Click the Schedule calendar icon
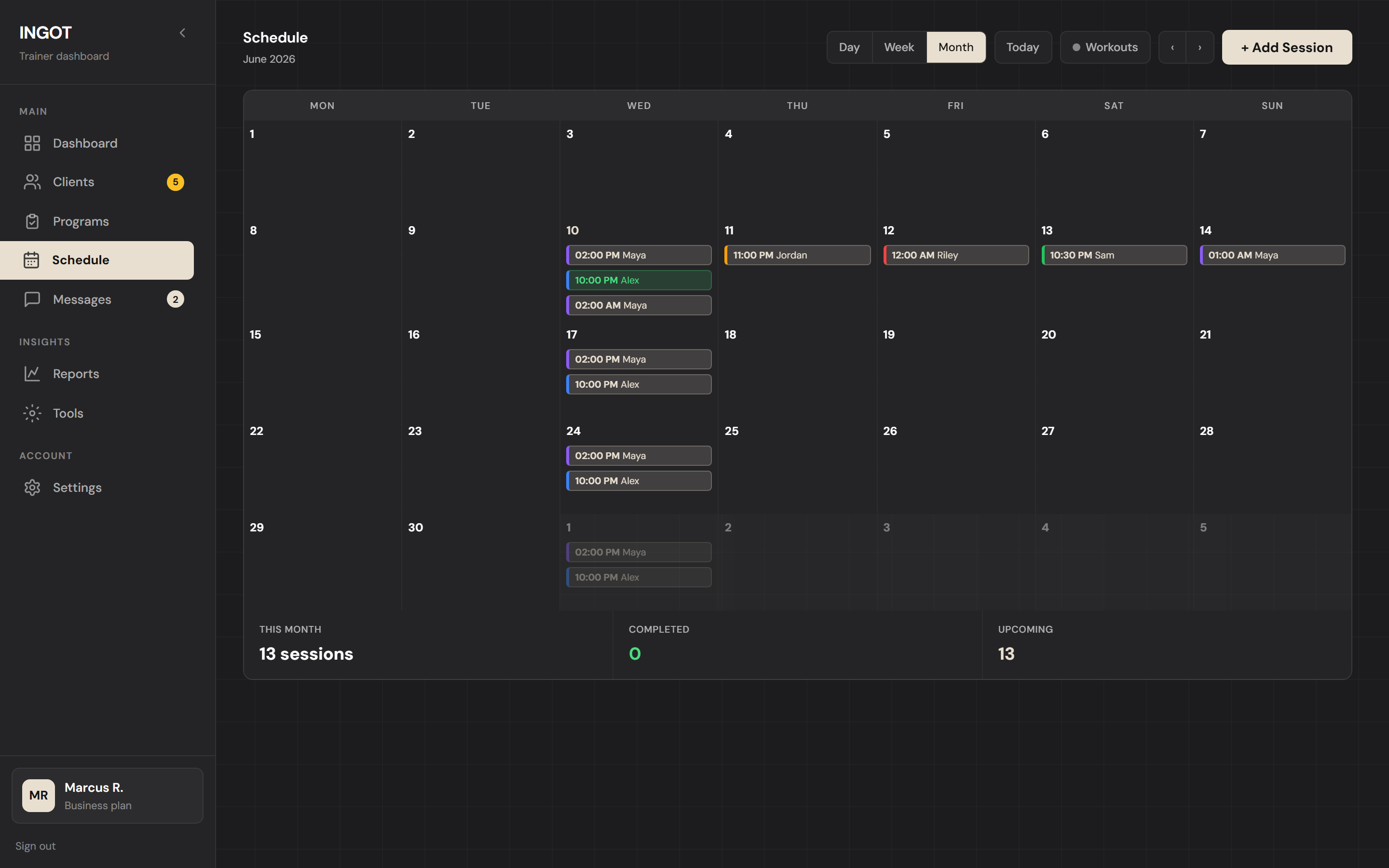Screen dimensions: 1389x868 (31, 260)
